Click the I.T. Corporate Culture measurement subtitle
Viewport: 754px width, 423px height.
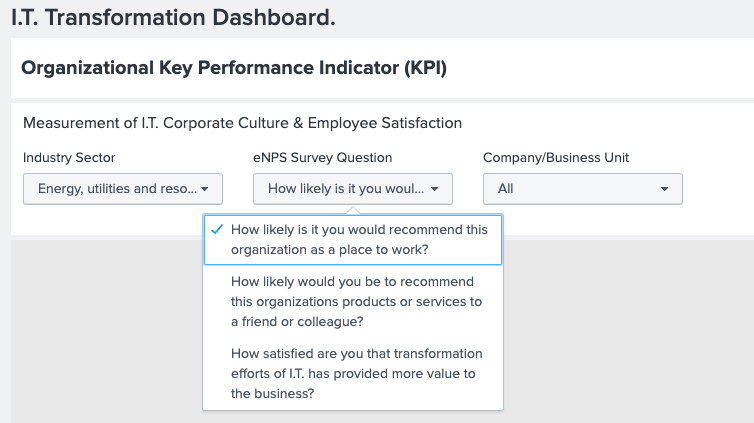click(242, 123)
